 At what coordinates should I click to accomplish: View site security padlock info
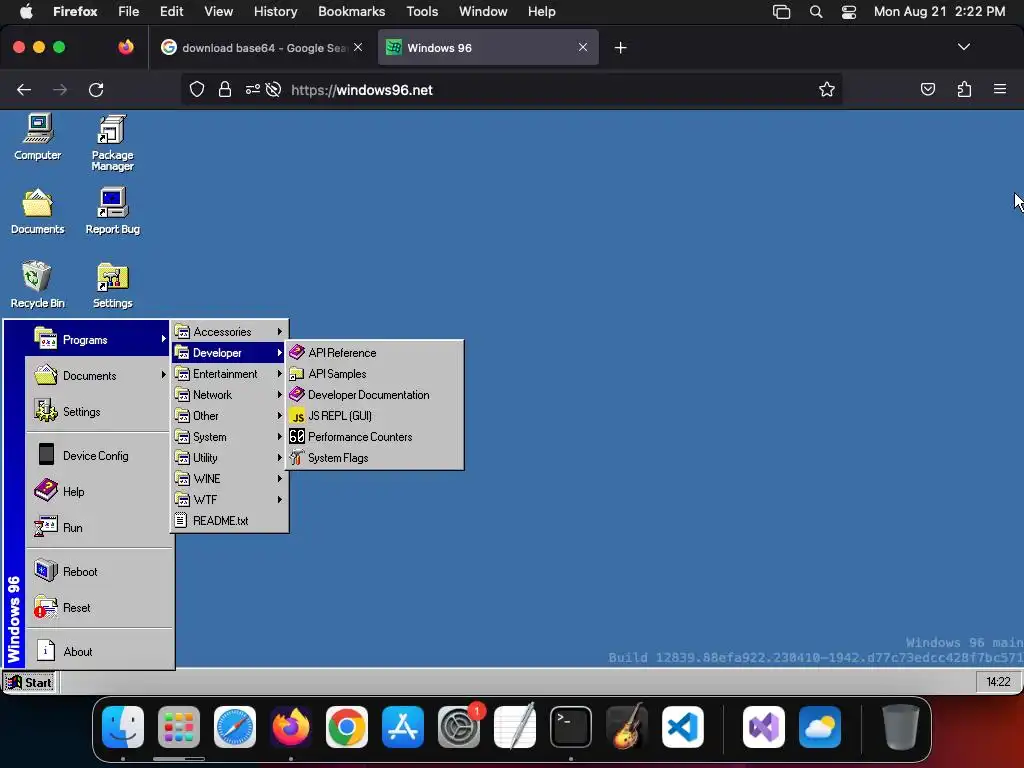click(x=225, y=89)
